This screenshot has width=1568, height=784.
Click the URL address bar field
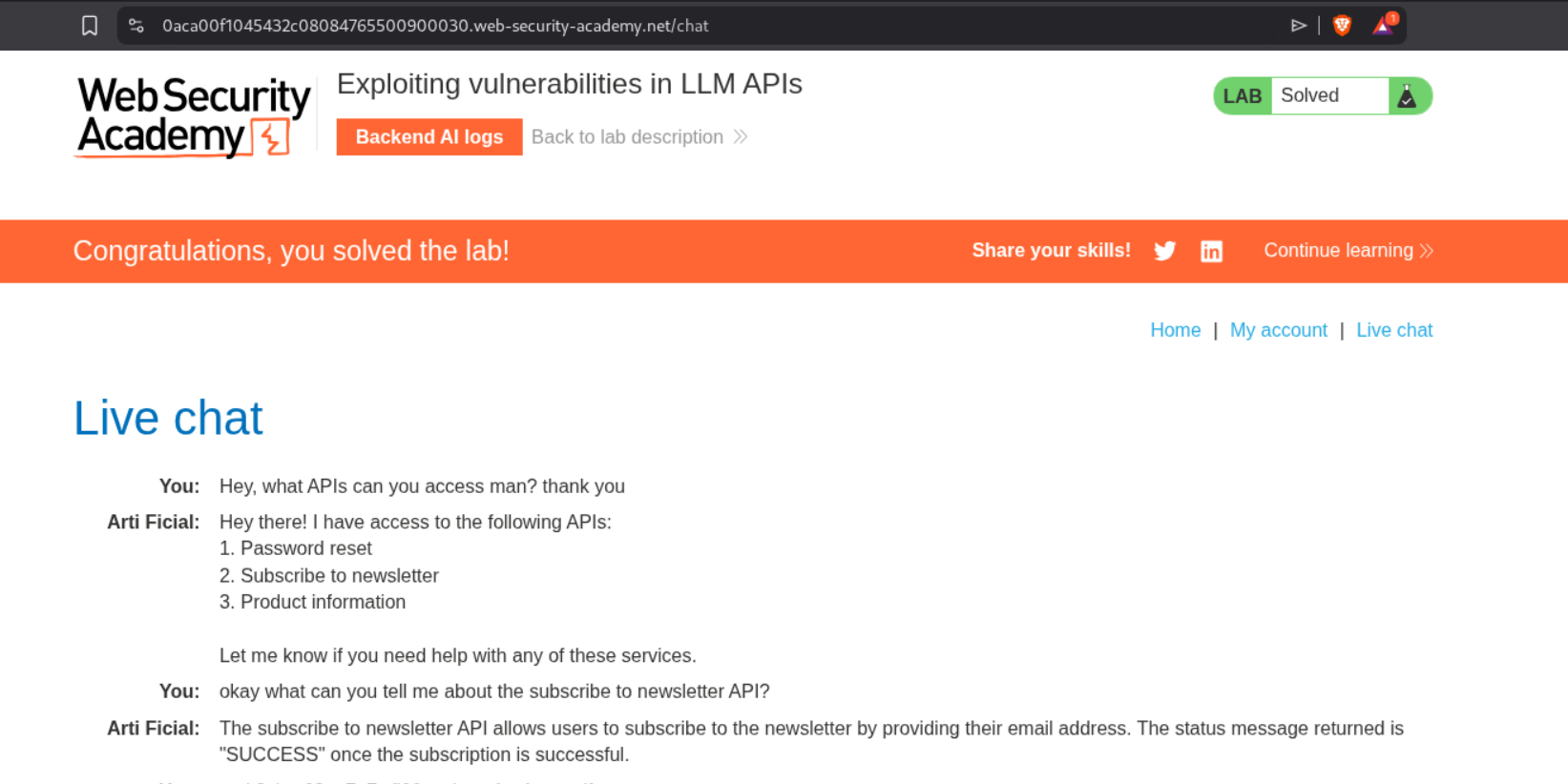pos(668,26)
